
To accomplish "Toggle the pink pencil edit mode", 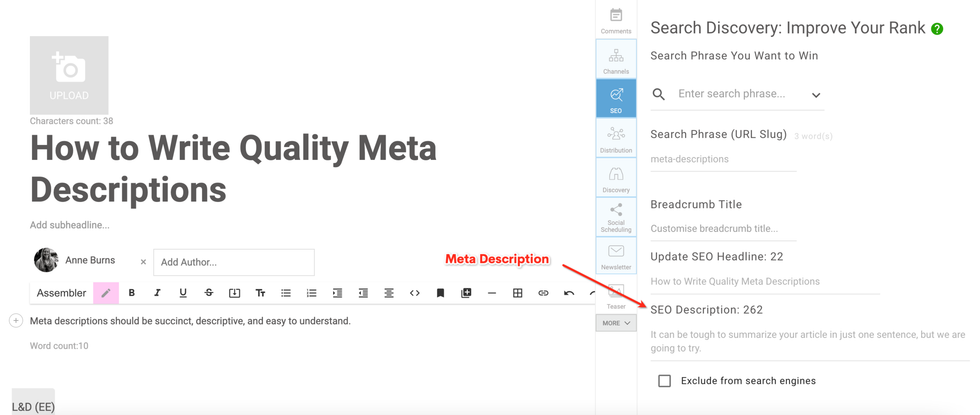I will (106, 293).
